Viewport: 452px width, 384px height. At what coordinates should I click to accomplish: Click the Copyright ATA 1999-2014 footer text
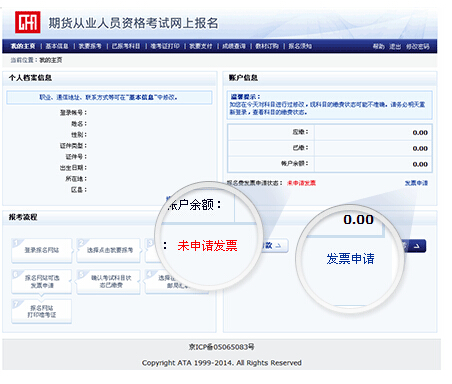coord(222,363)
